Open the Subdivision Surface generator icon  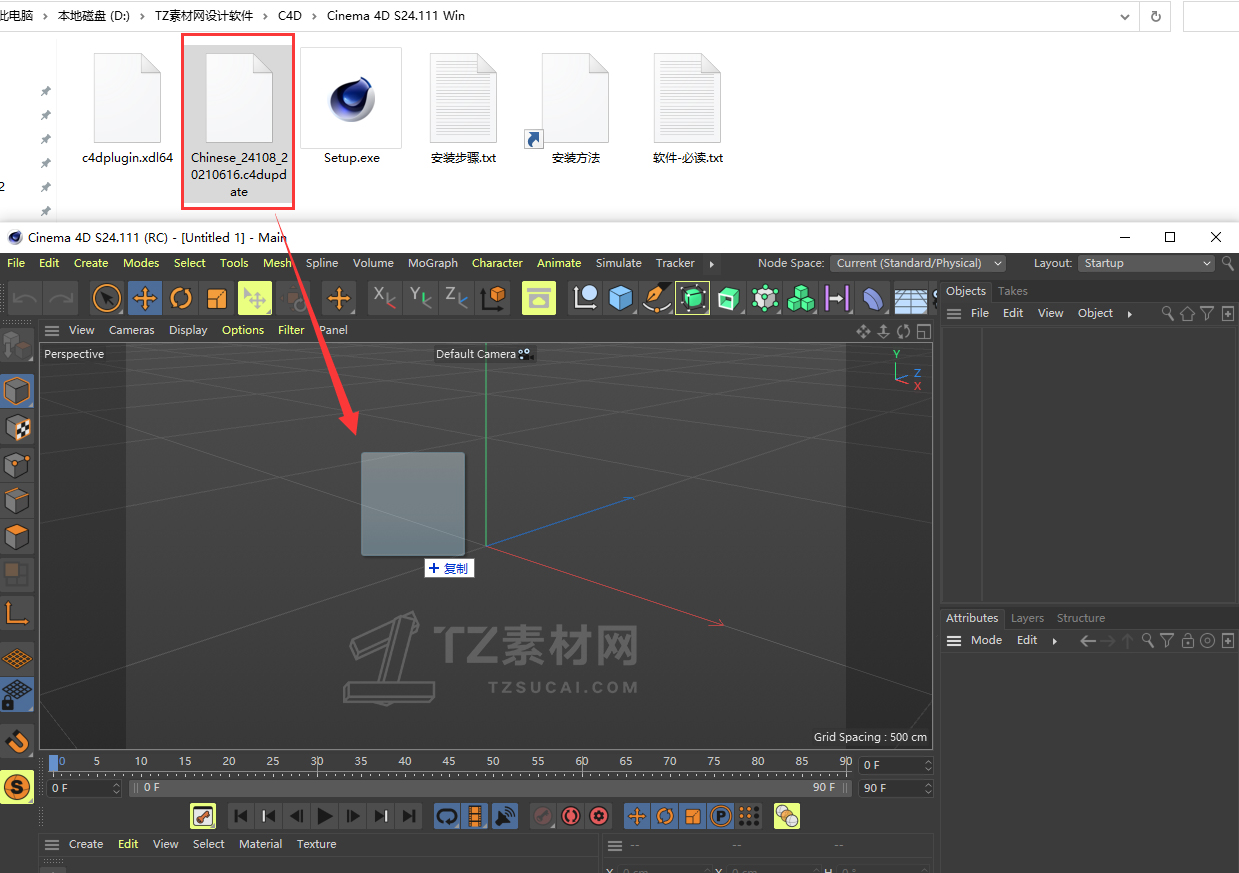pyautogui.click(x=692, y=298)
